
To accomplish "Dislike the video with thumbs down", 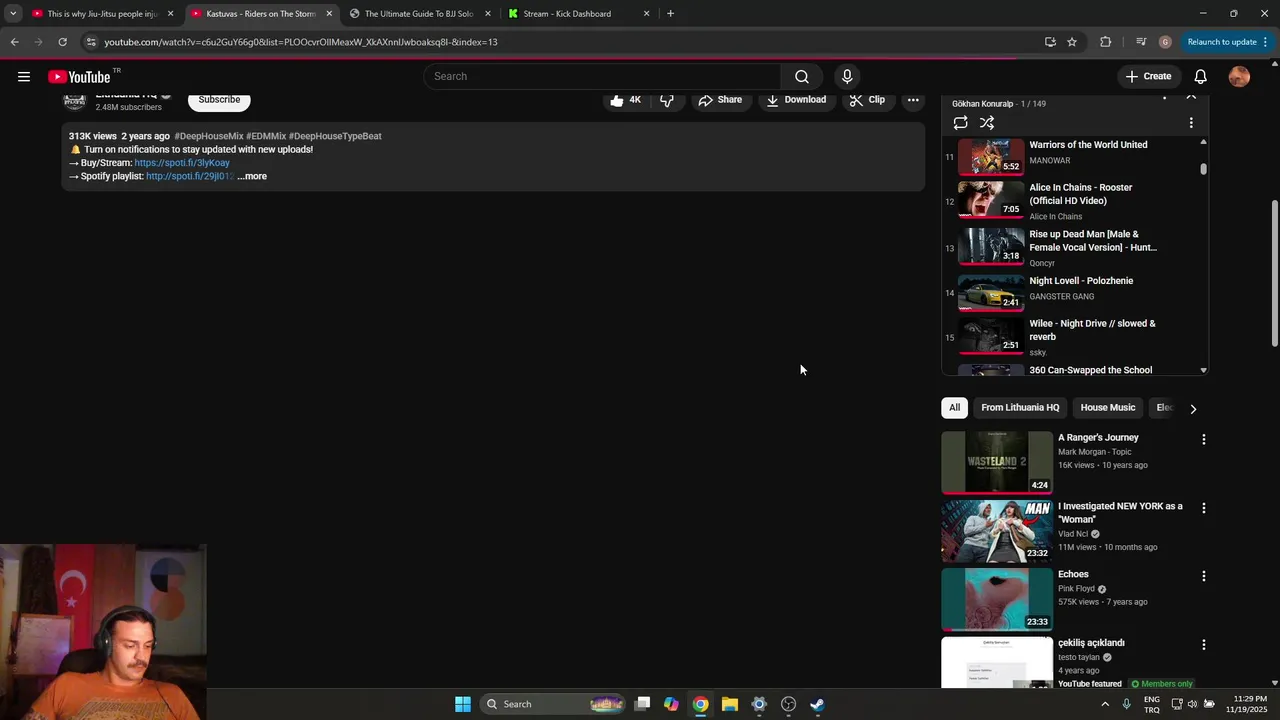I will tap(667, 100).
